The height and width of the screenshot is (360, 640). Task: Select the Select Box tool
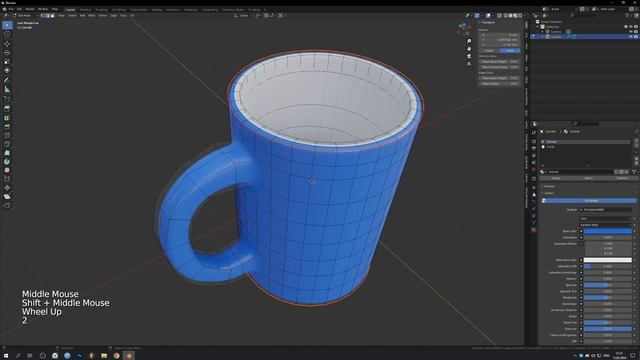tap(7, 25)
